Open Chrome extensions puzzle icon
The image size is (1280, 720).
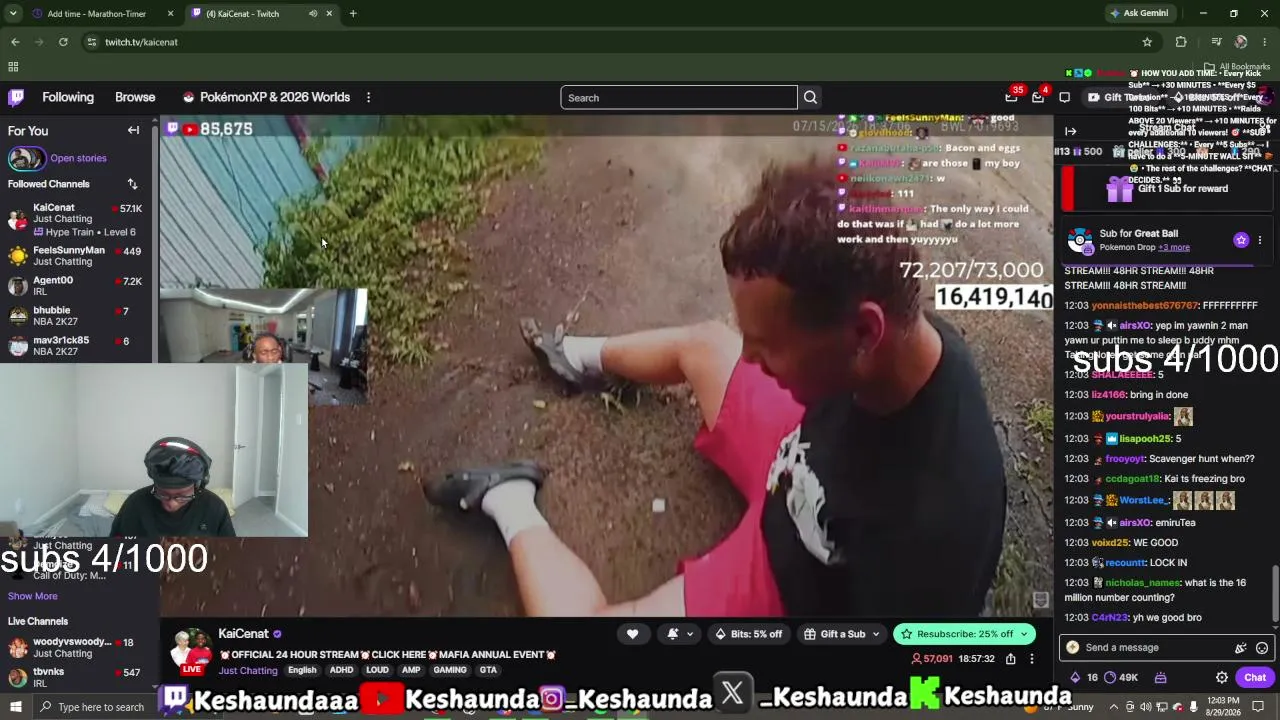tap(1181, 42)
